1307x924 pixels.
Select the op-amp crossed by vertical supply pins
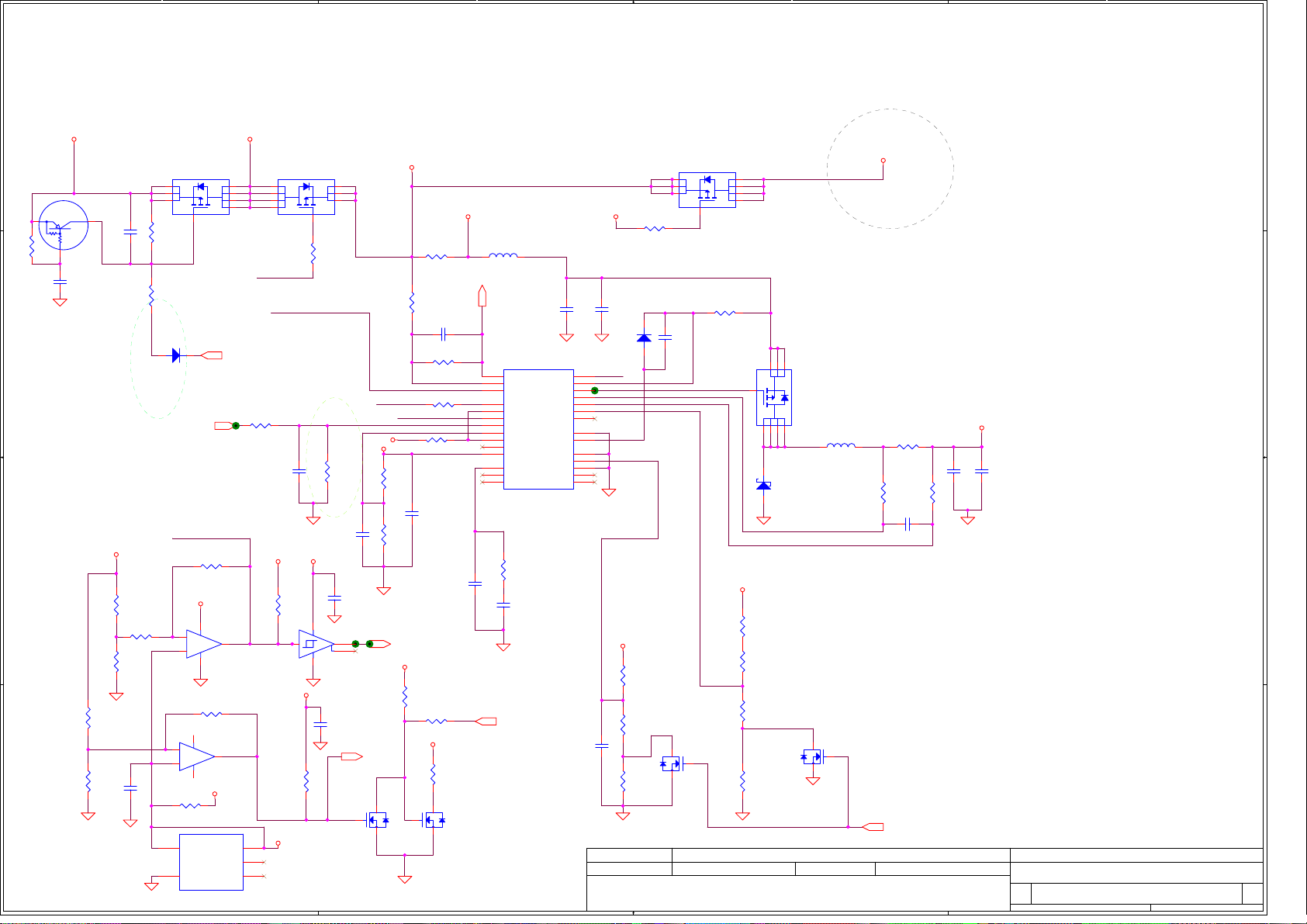(x=197, y=756)
